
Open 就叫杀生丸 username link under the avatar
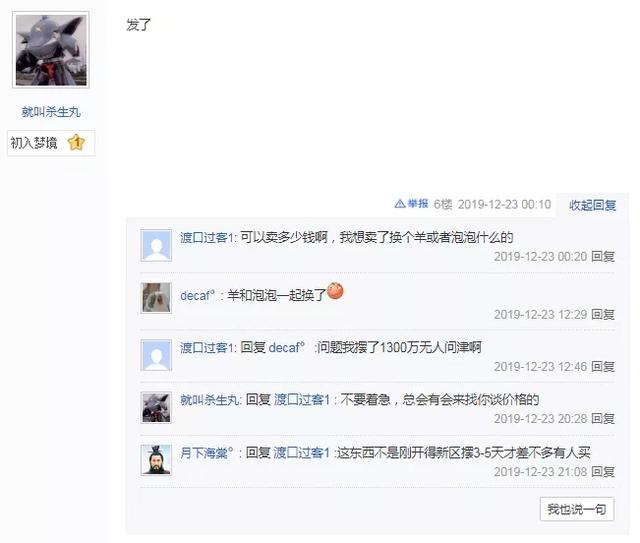click(51, 112)
